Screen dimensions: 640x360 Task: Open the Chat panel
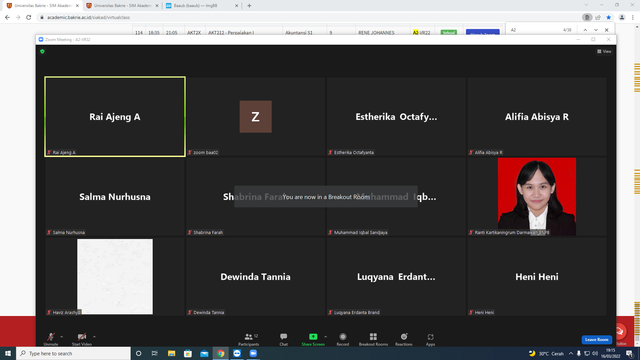click(x=283, y=338)
